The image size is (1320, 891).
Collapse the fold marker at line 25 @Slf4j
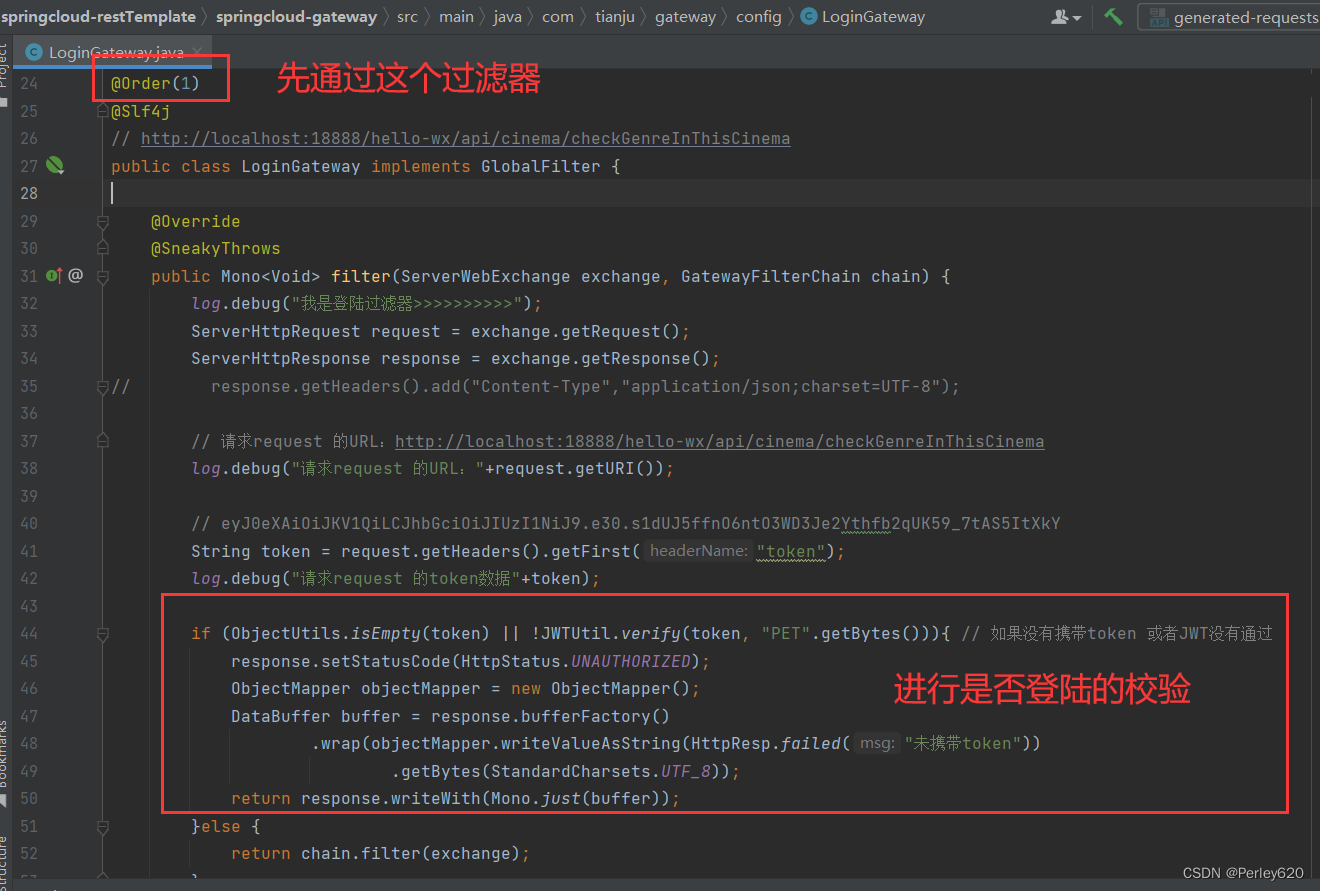(102, 111)
